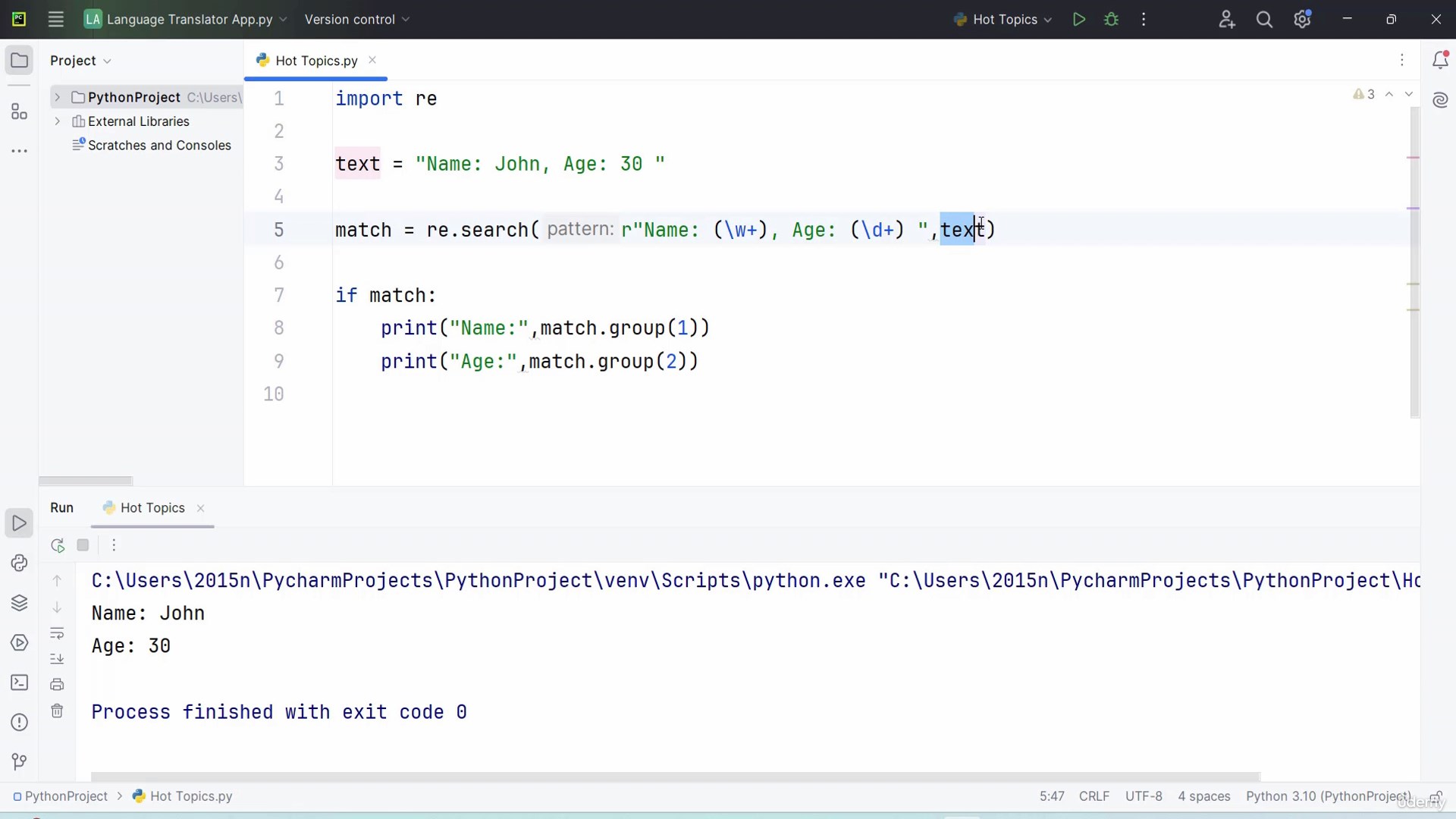Open Python 3.10 interpreter selector
The height and width of the screenshot is (819, 1456).
coord(1329,796)
